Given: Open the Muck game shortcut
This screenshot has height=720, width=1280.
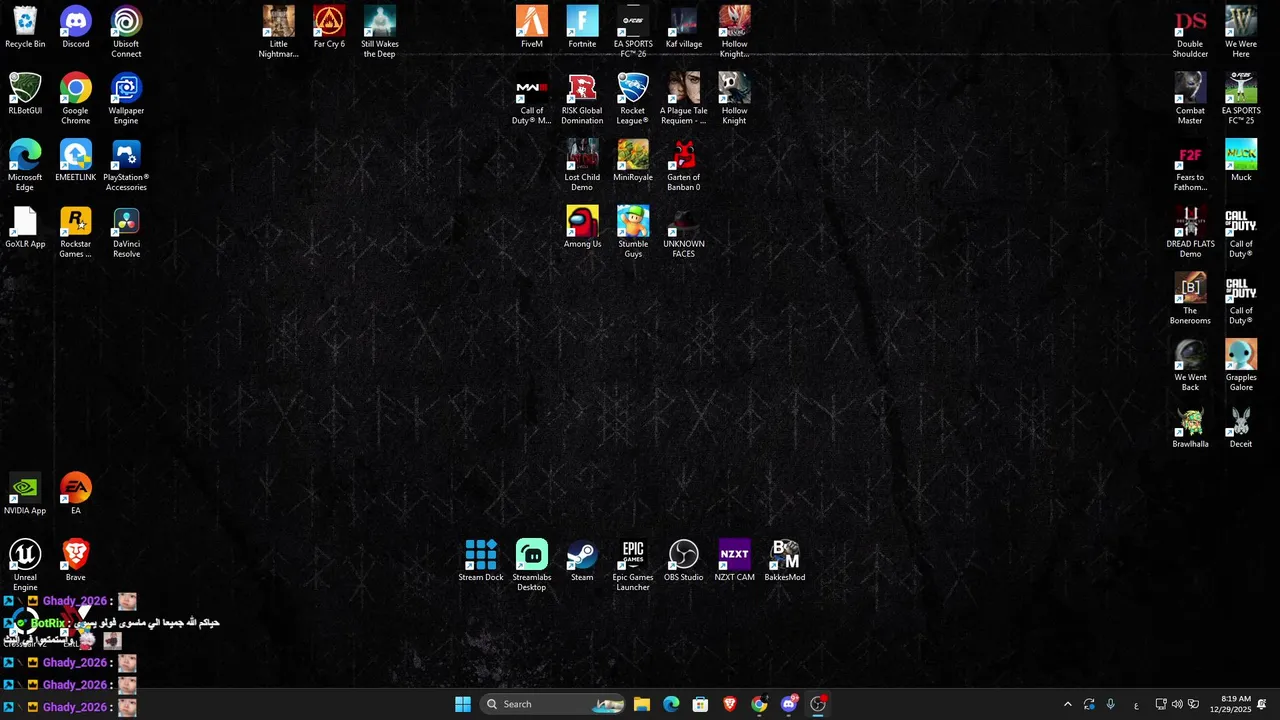Looking at the screenshot, I should pyautogui.click(x=1241, y=160).
